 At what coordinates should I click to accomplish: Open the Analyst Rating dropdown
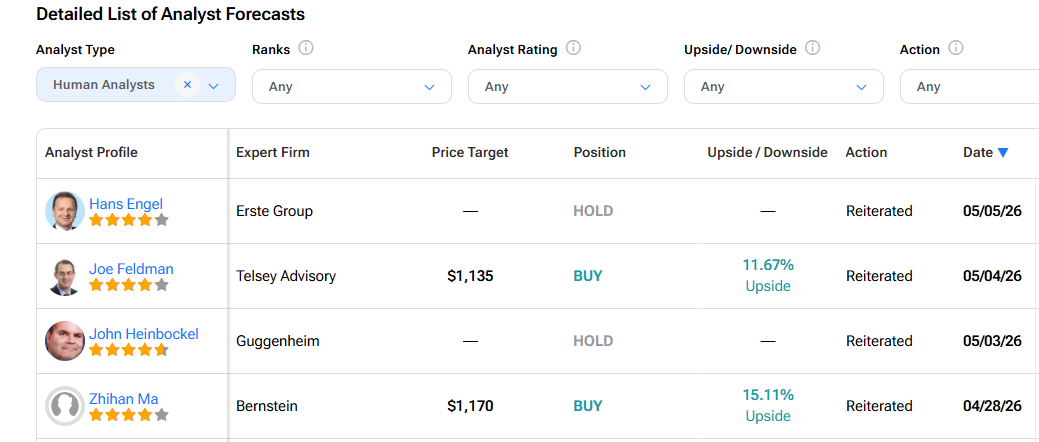pos(568,87)
